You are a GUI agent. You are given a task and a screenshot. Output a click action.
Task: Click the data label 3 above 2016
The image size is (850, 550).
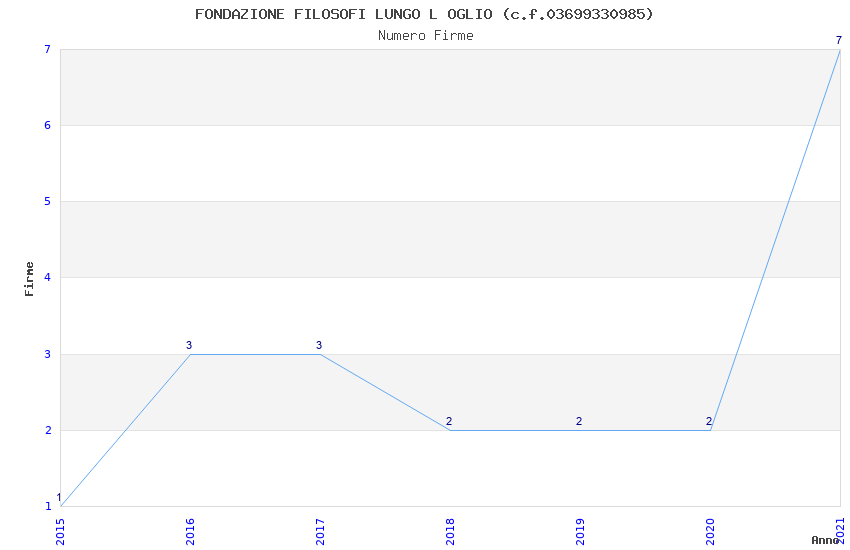189,345
